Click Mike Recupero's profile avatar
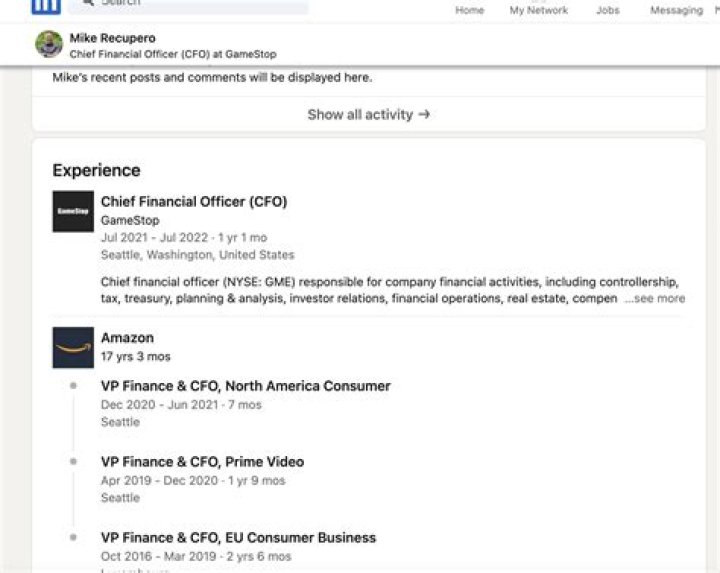The image size is (720, 573). [x=49, y=44]
